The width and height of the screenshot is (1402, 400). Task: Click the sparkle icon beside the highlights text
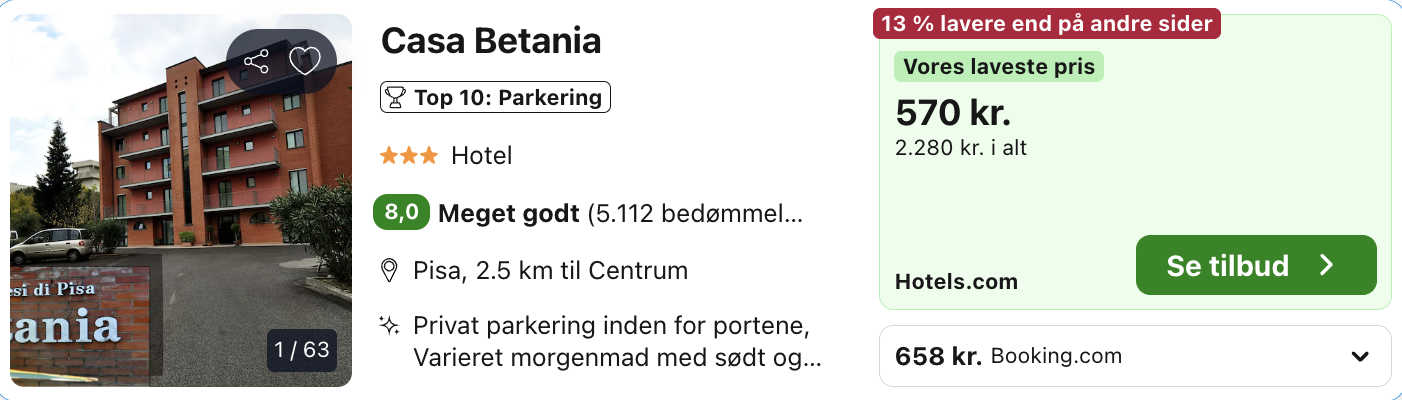click(390, 326)
